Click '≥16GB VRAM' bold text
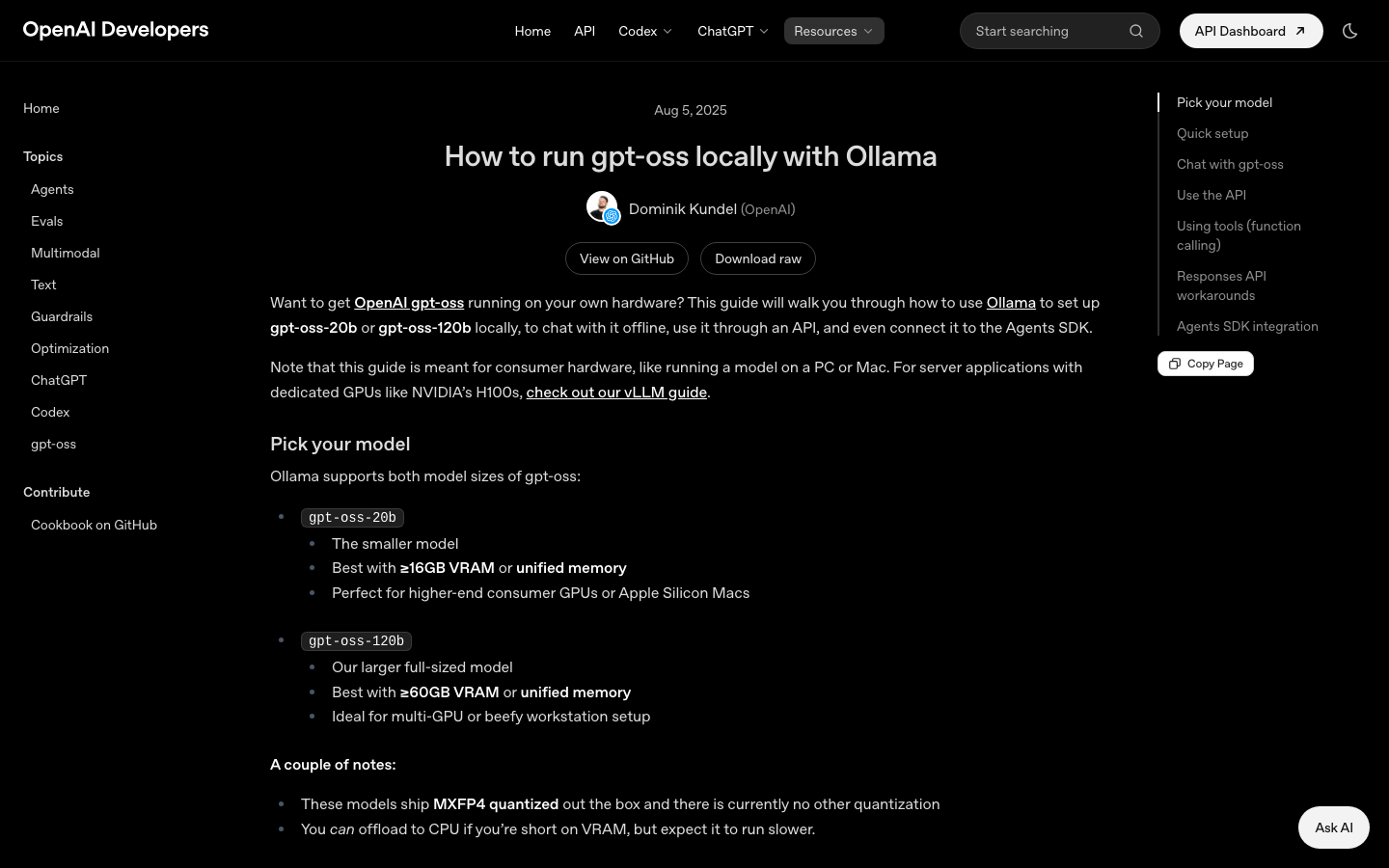Viewport: 1389px width, 868px height. [x=448, y=567]
